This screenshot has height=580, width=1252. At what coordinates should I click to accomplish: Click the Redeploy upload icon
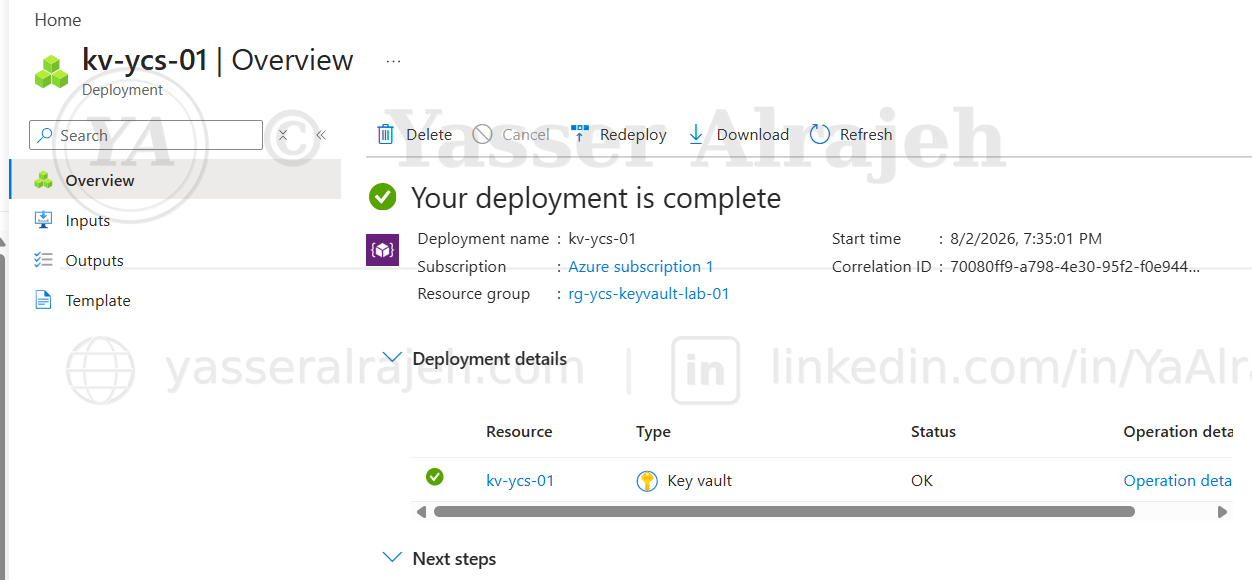(x=580, y=134)
